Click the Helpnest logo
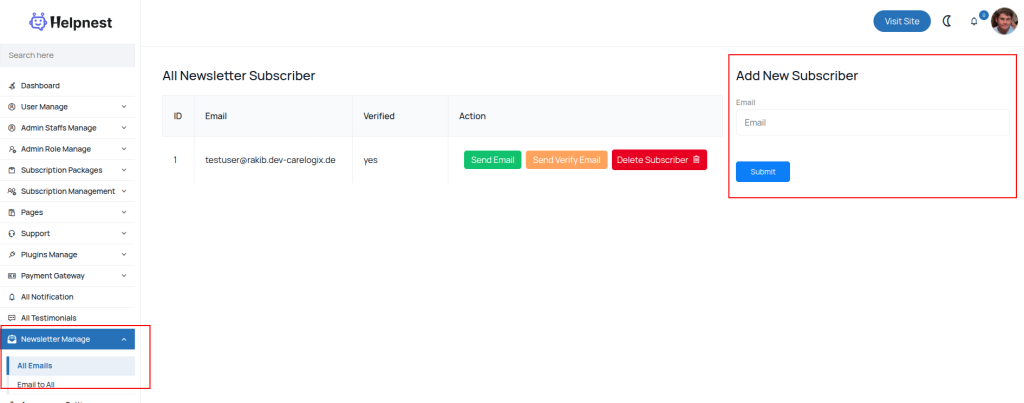The image size is (1024, 403). tap(71, 21)
